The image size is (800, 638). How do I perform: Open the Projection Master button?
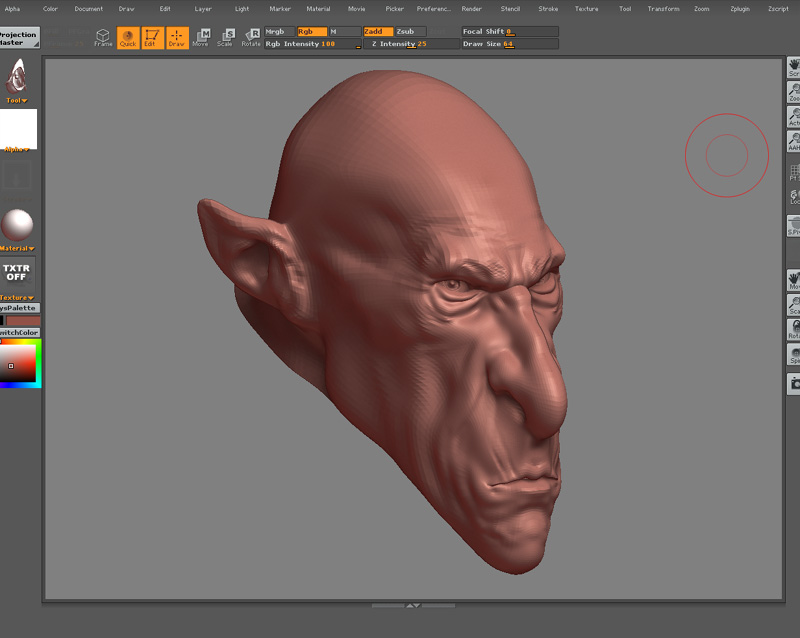[19, 38]
